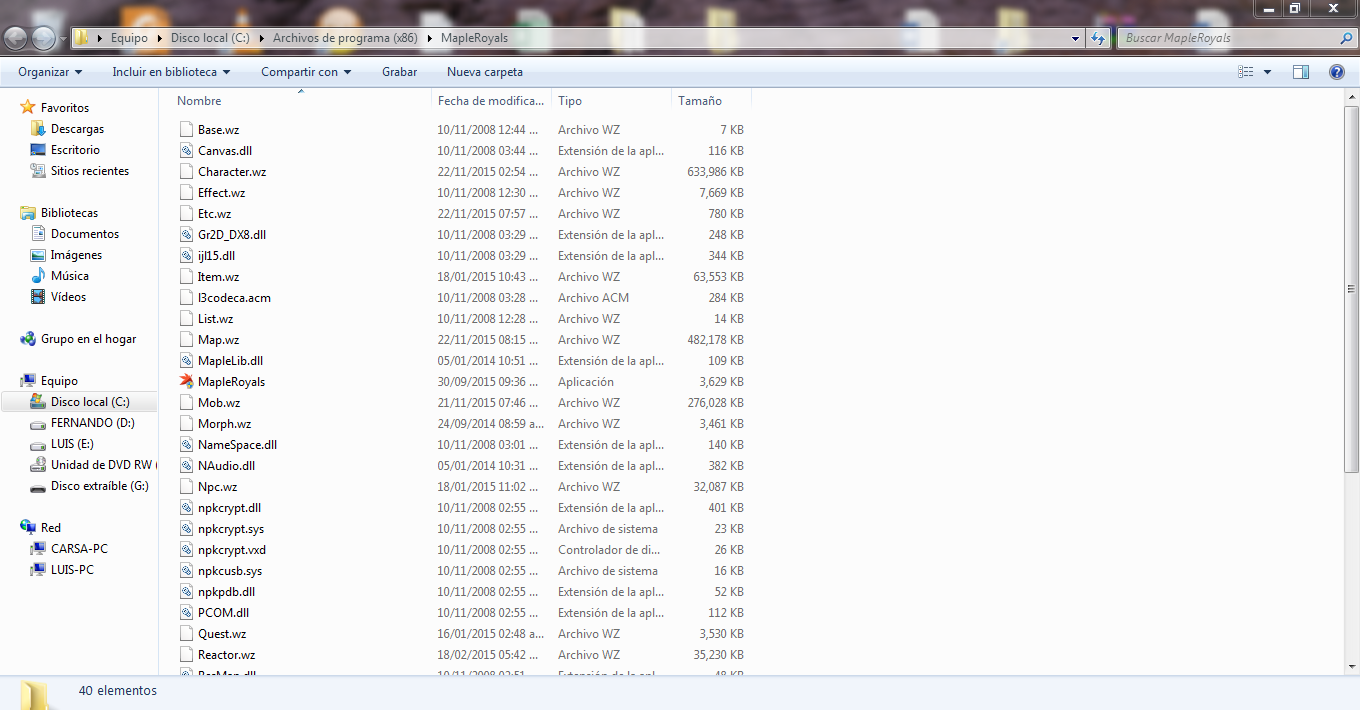Open the address bar history dropdown

1076,38
